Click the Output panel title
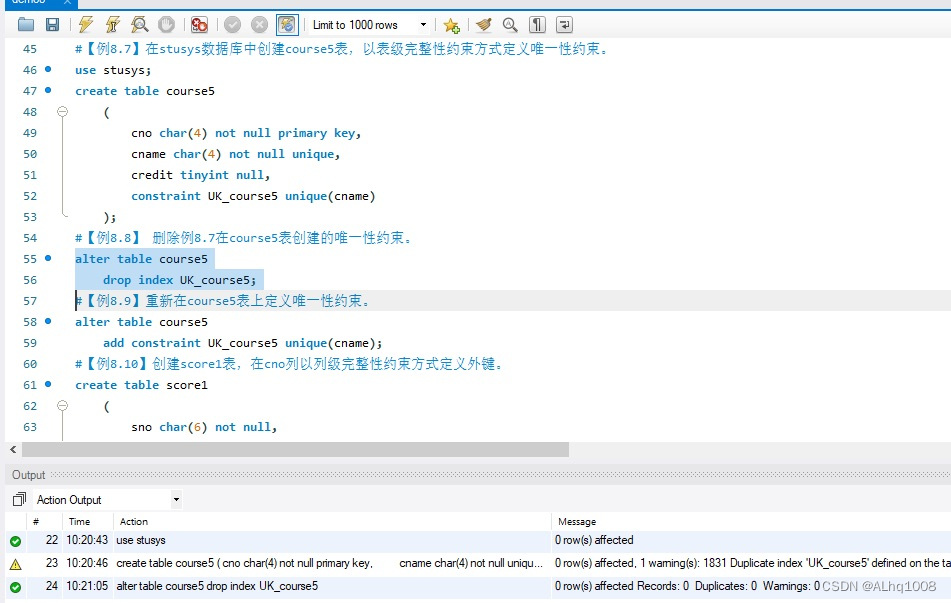This screenshot has width=951, height=603. [x=29, y=475]
